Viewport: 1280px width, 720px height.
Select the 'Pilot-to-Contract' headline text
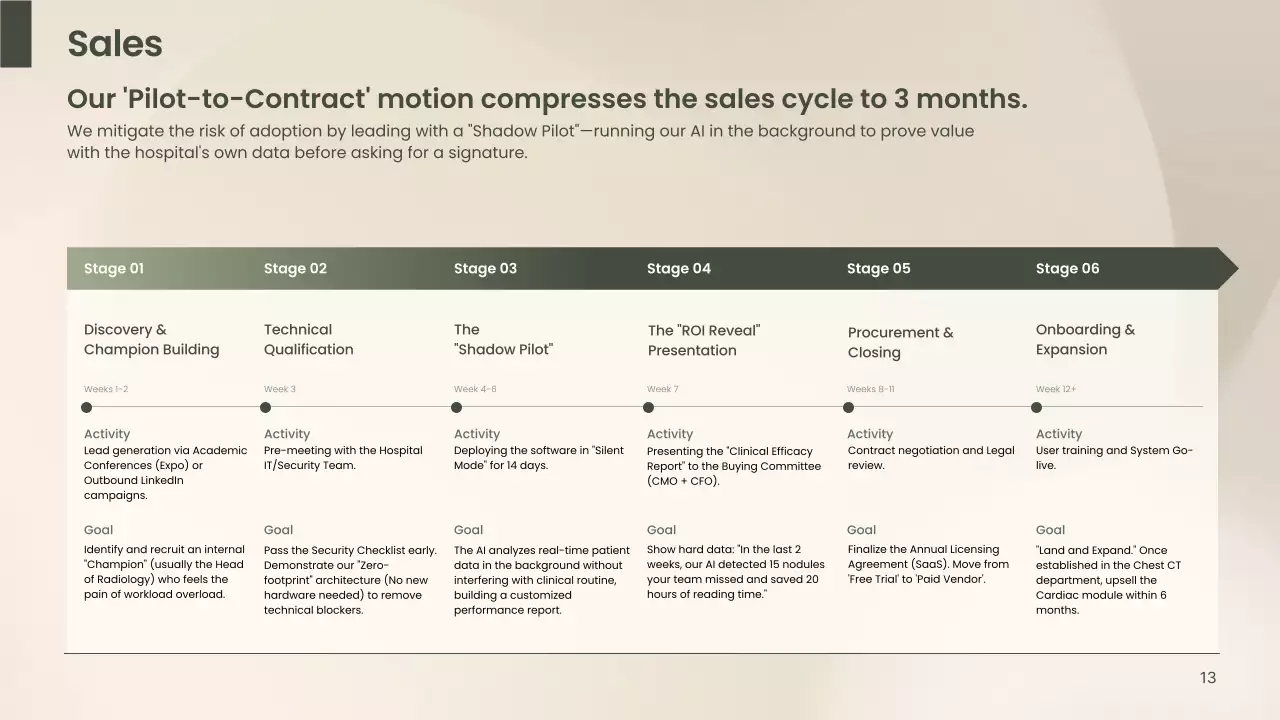point(546,99)
